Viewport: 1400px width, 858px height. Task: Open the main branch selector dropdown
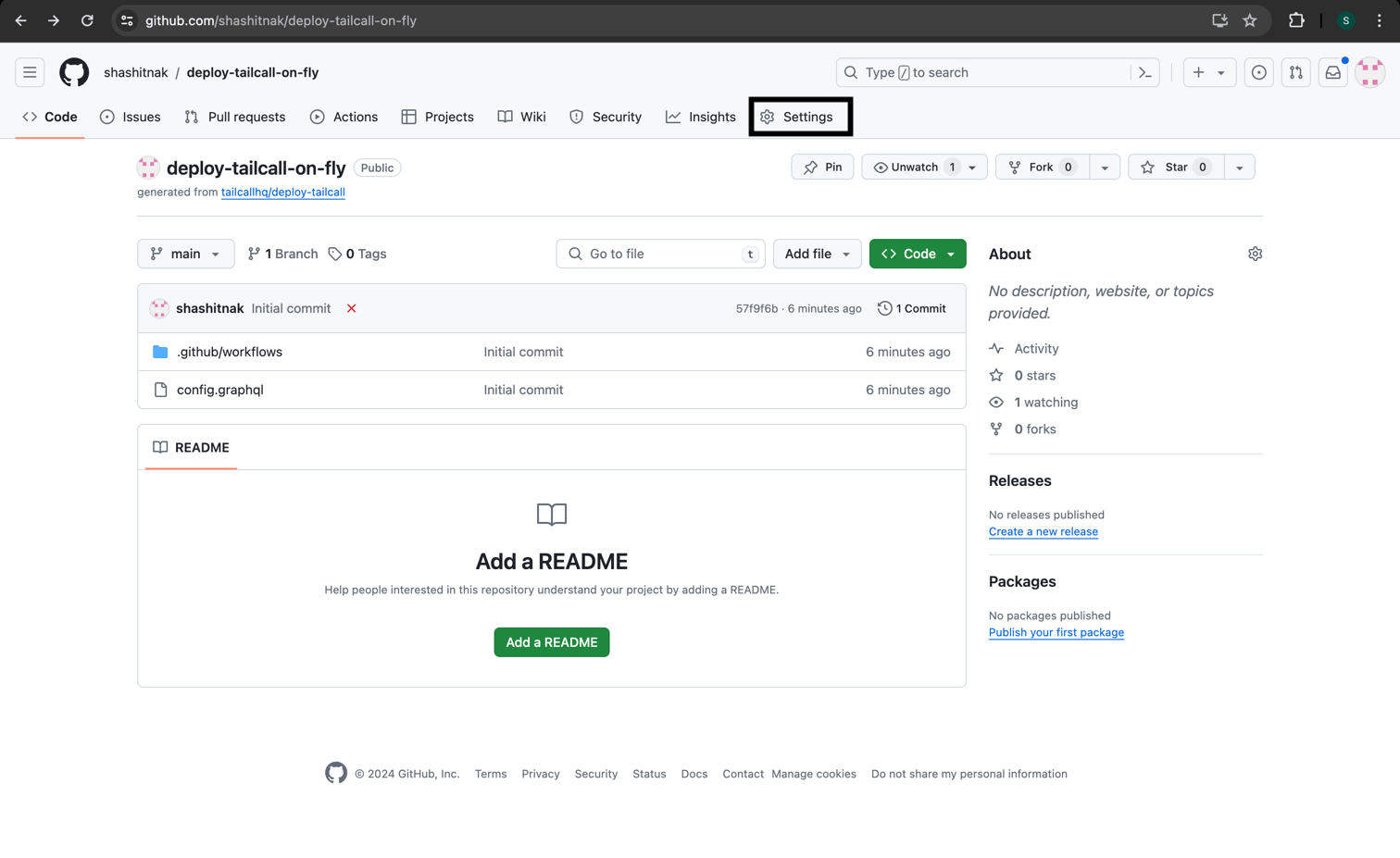click(186, 254)
